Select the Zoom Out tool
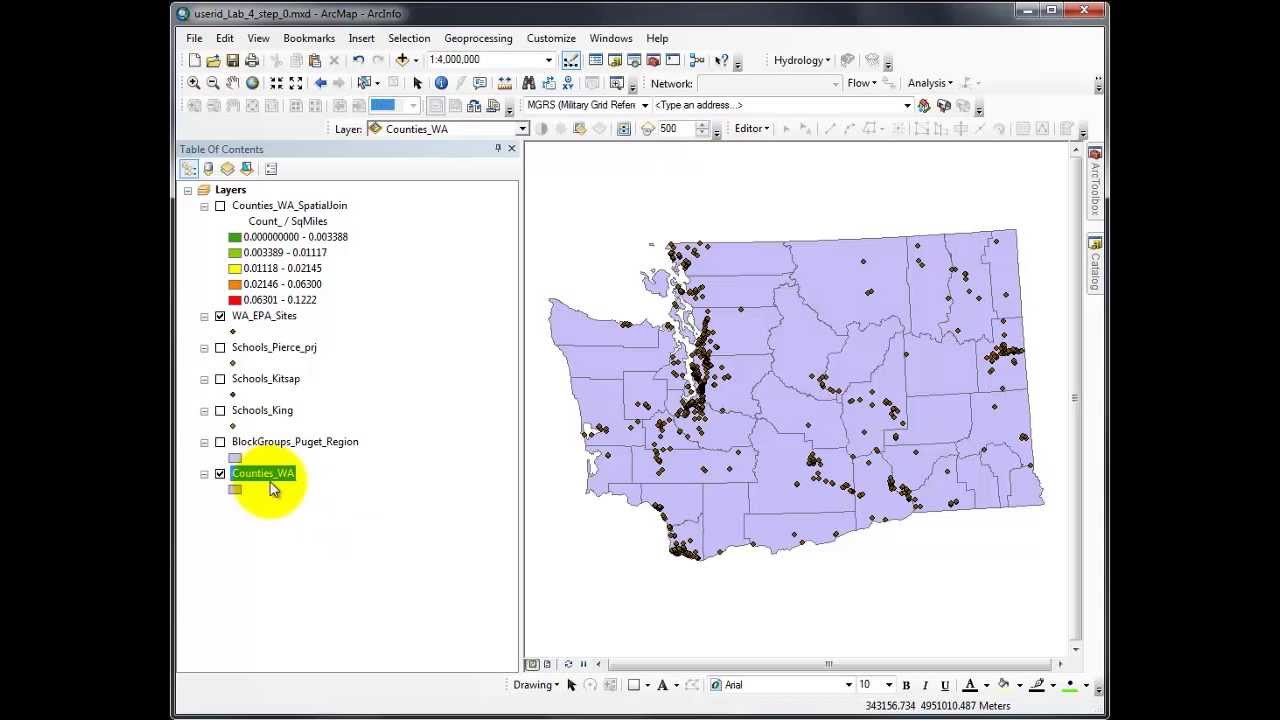 (213, 83)
